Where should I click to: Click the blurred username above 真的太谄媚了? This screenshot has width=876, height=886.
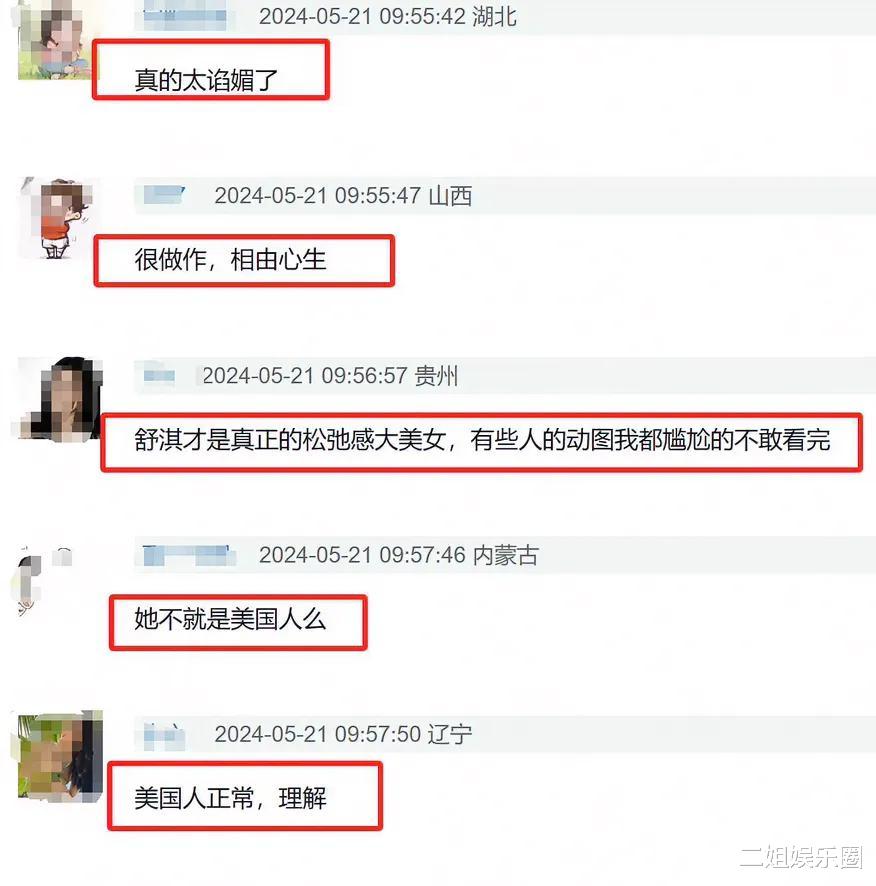(185, 16)
